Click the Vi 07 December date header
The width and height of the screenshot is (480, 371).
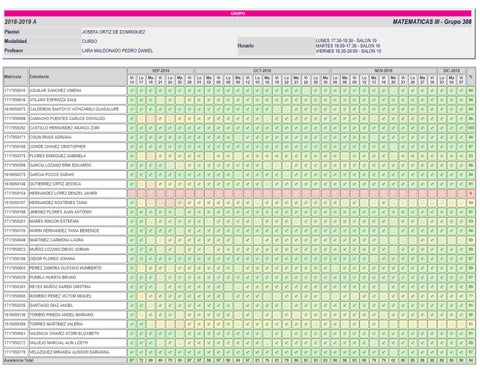pyautogui.click(x=461, y=80)
